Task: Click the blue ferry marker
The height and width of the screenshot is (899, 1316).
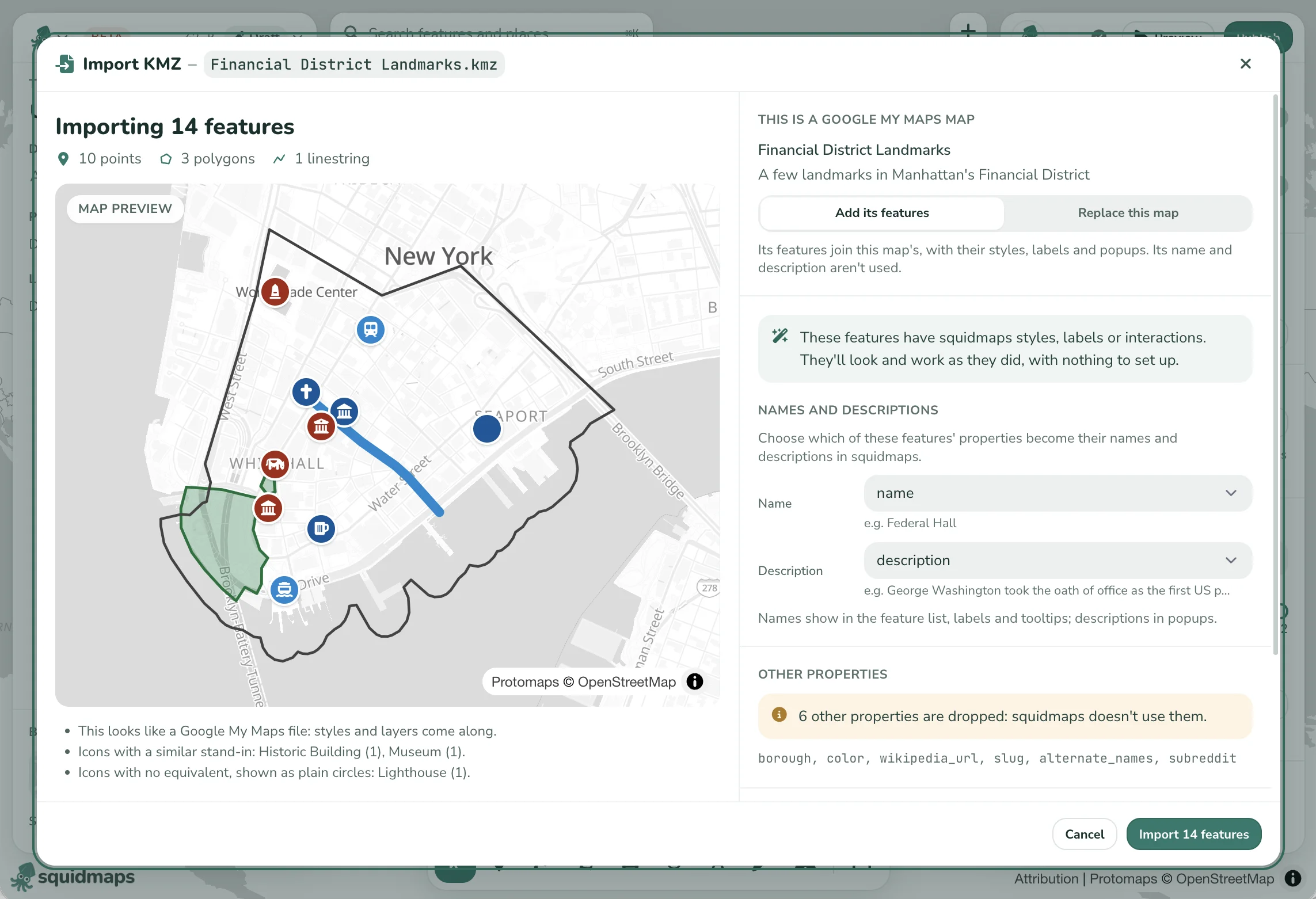Action: 284,590
